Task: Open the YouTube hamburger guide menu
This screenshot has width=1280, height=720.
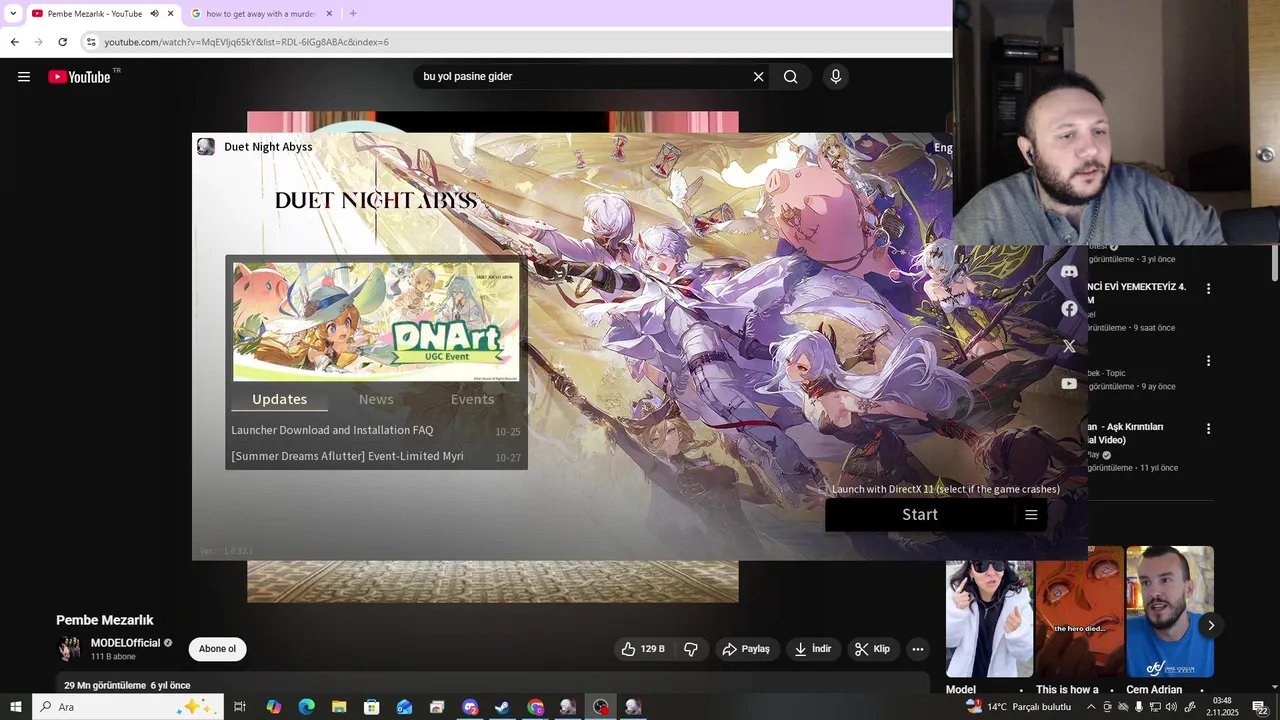Action: (24, 77)
